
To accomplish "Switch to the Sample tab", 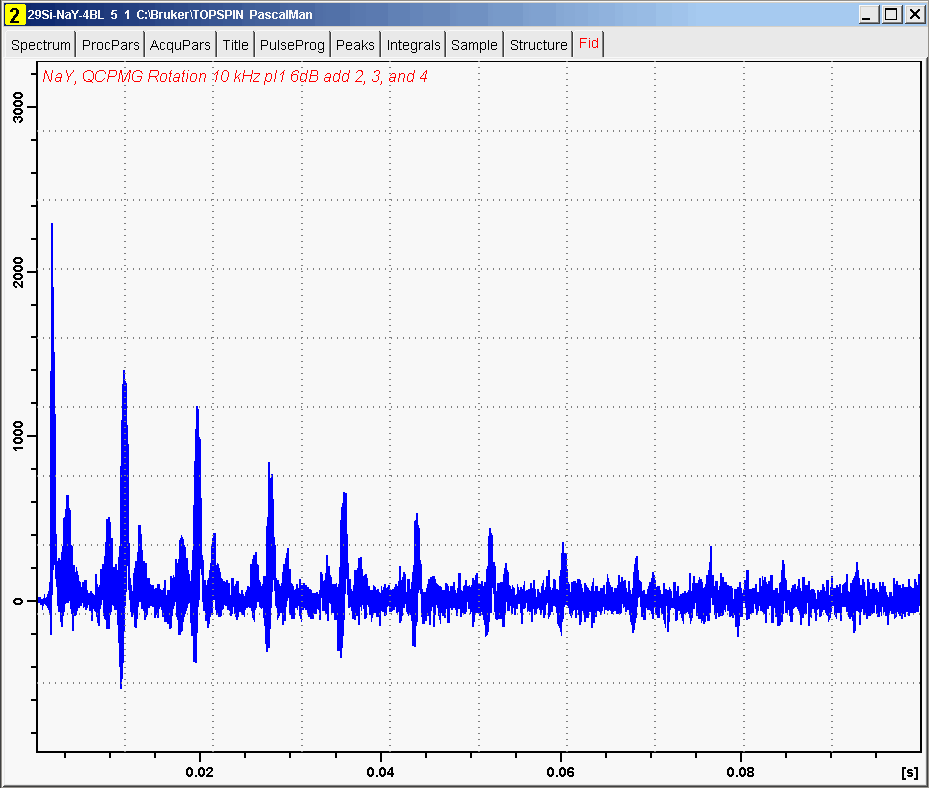I will 474,45.
